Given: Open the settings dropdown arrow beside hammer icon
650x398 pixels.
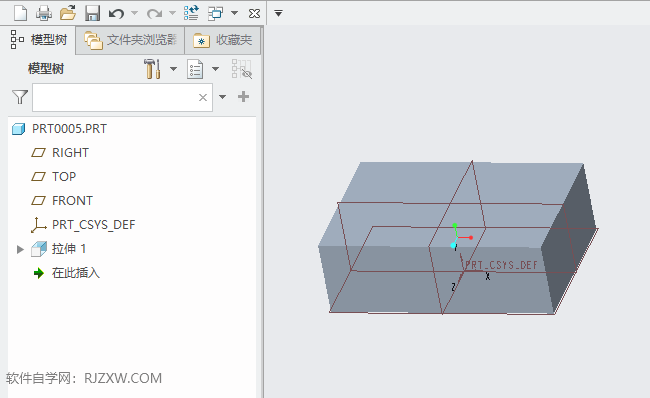Looking at the screenshot, I should [x=174, y=69].
